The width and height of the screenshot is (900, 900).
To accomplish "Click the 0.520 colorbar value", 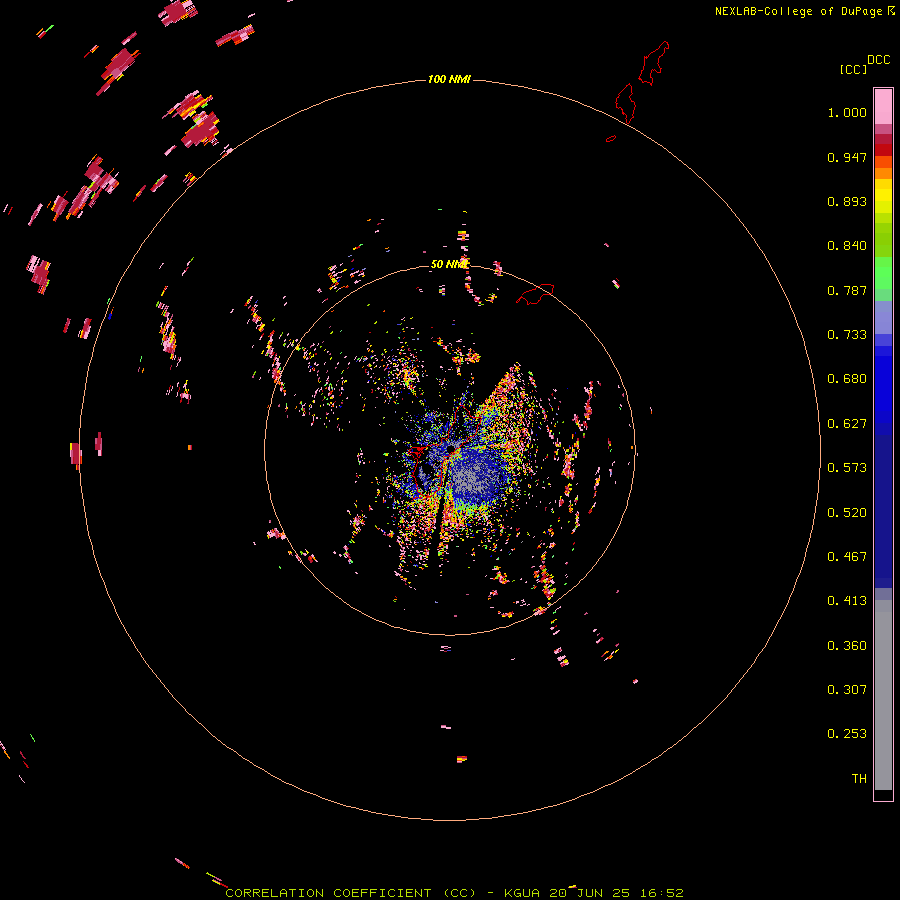I will (x=847, y=513).
